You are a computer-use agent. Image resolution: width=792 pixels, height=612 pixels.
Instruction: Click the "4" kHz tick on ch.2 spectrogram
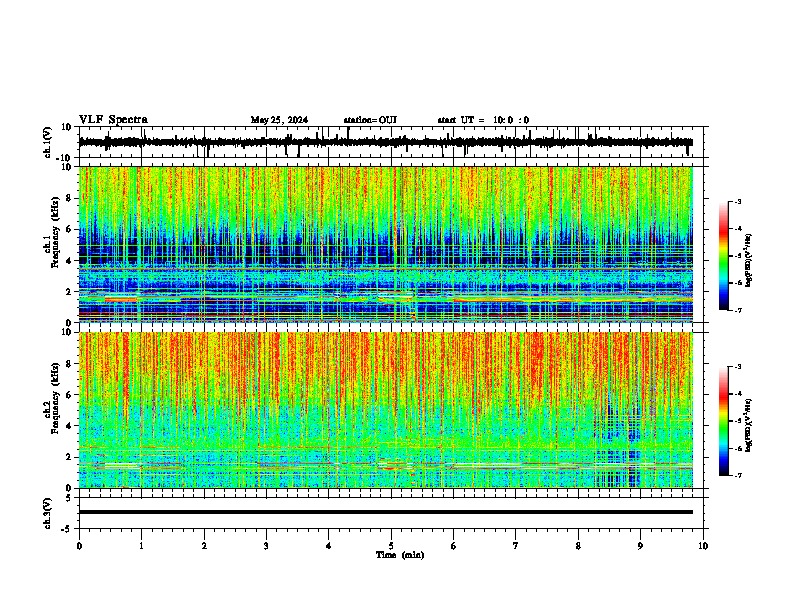pos(69,426)
